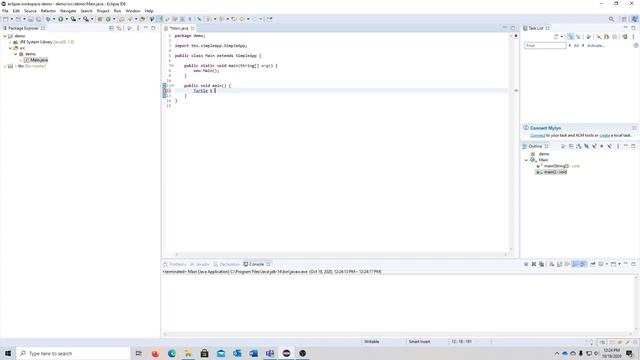Toggle Categorized mode in Task List toolbar
Screen dimensions: 640x360
pyautogui.click(x=571, y=37)
